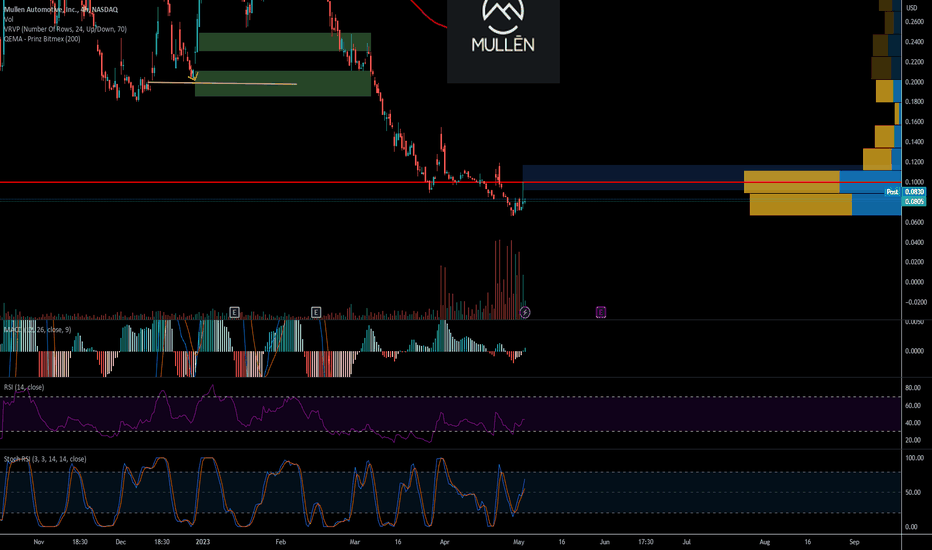Click the 'Apr' label on time axis
The width and height of the screenshot is (932, 550).
[x=444, y=542]
